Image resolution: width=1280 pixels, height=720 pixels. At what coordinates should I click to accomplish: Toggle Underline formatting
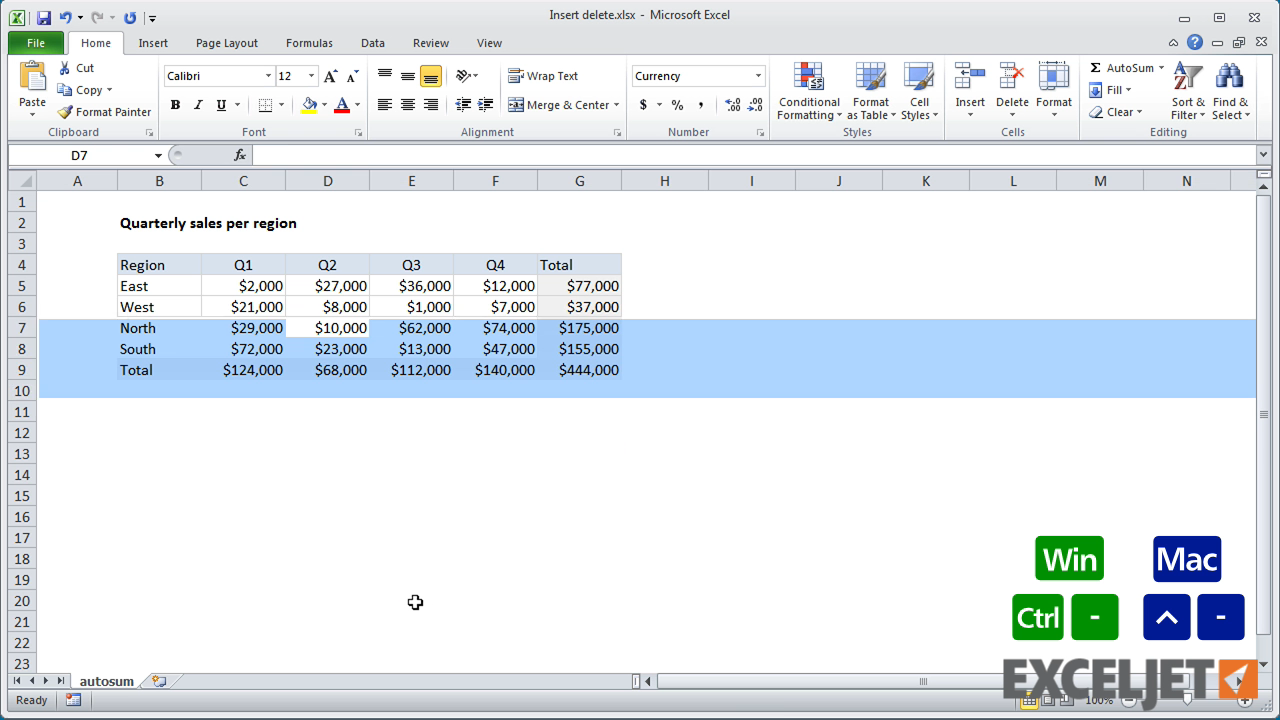tap(221, 105)
